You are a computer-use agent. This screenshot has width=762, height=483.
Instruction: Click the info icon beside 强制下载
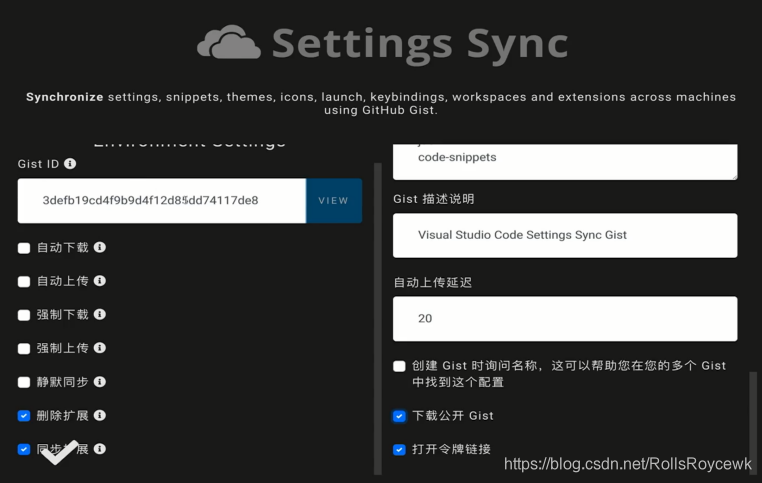[x=100, y=314]
